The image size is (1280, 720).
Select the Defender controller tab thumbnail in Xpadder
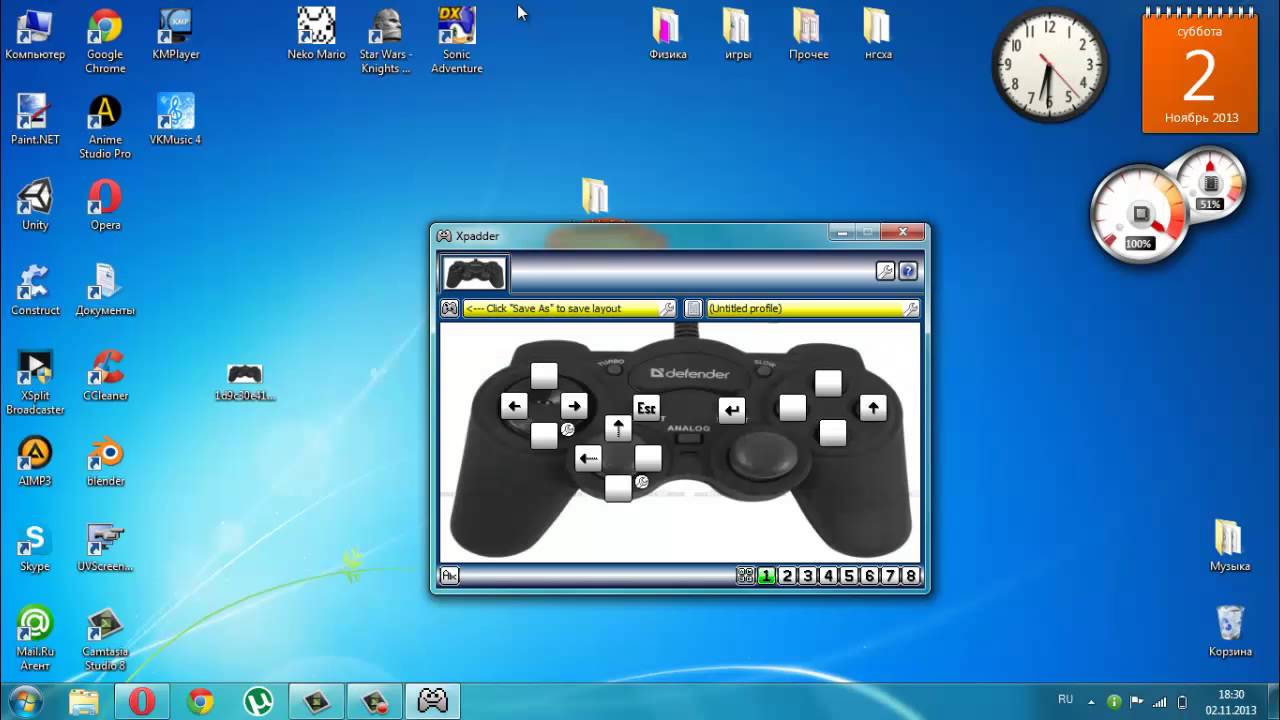[475, 272]
